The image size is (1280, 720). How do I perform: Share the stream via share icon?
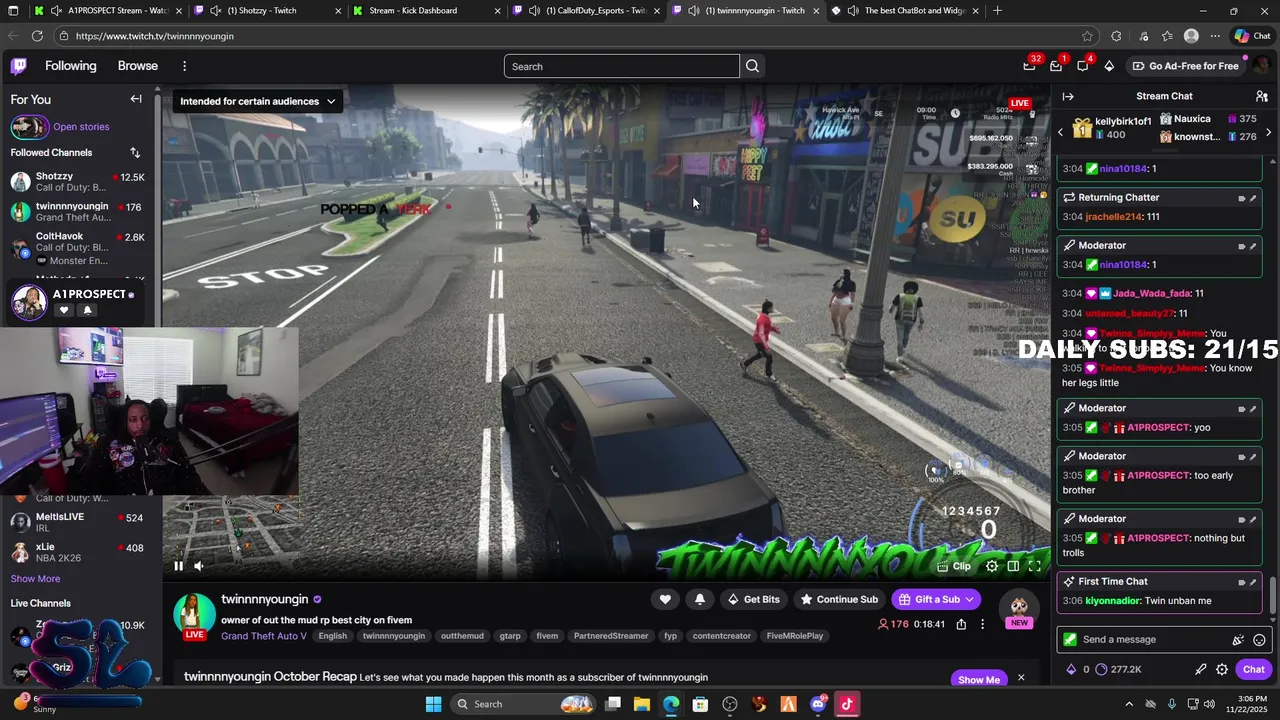[961, 624]
